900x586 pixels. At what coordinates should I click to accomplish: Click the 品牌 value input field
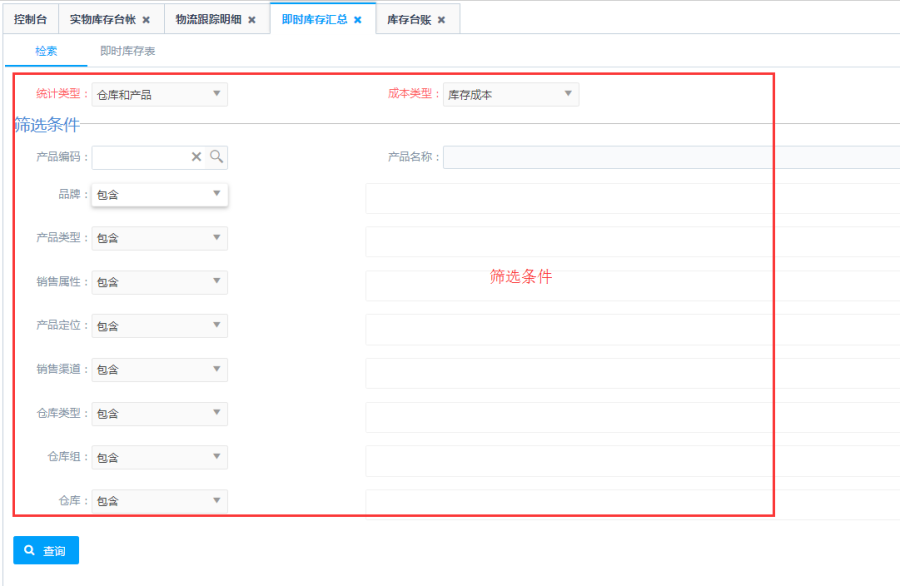click(632, 198)
